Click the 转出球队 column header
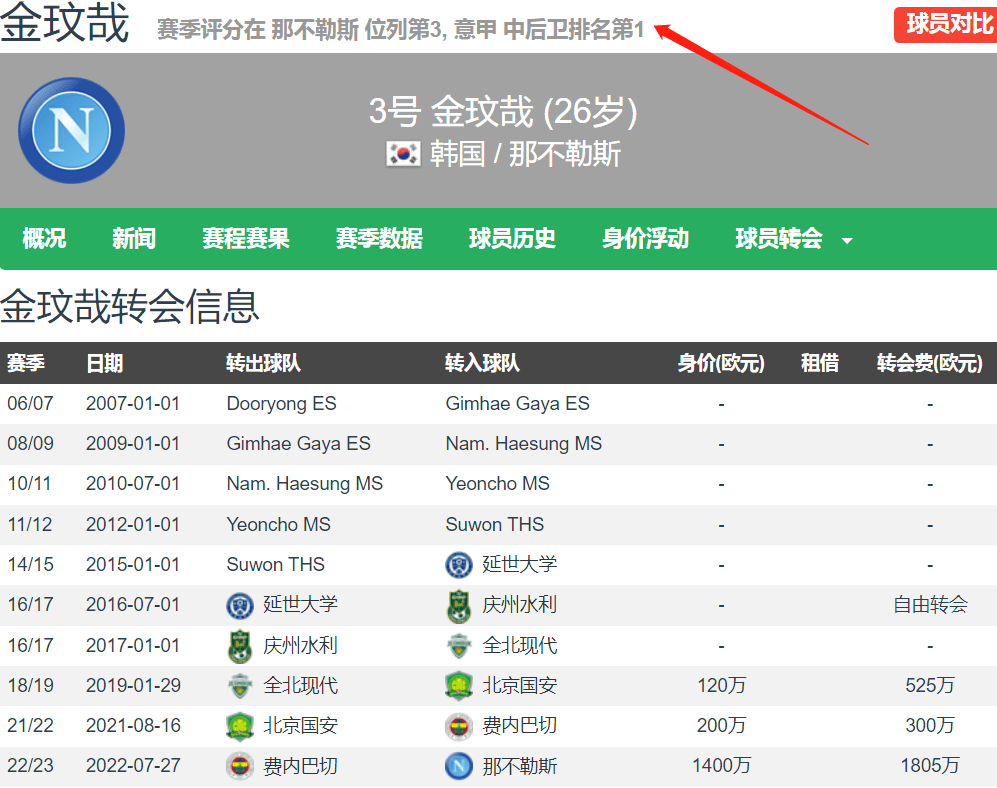997x788 pixels. (264, 363)
